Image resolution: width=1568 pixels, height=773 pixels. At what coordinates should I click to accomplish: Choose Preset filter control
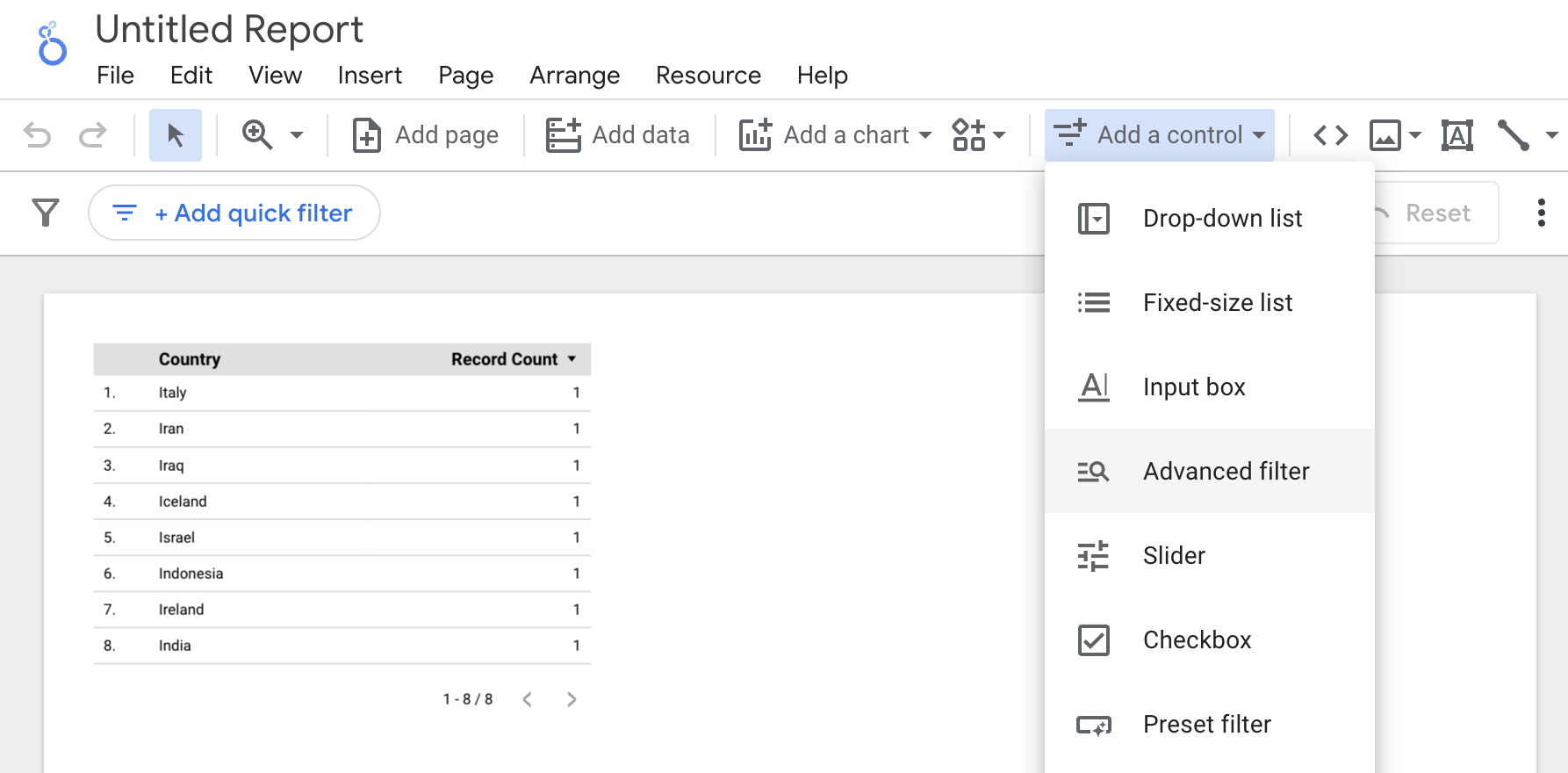pyautogui.click(x=1210, y=724)
